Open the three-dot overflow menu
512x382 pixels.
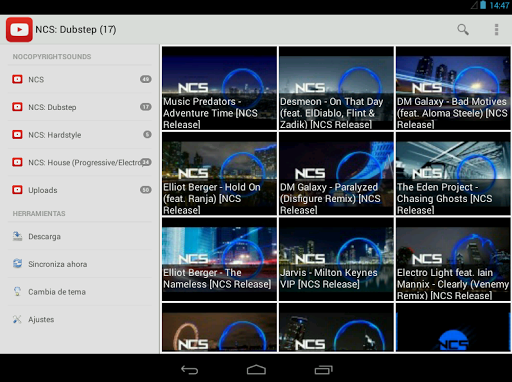click(496, 29)
